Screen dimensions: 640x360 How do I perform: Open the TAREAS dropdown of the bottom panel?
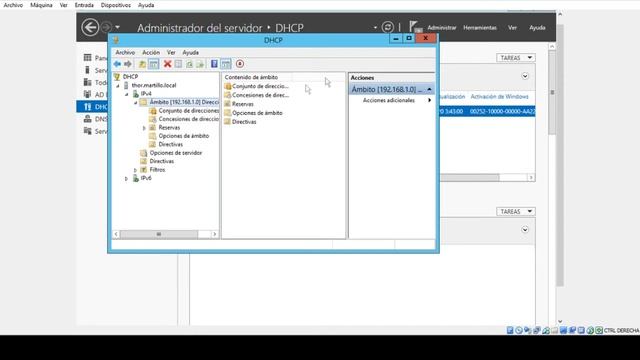tap(516, 211)
